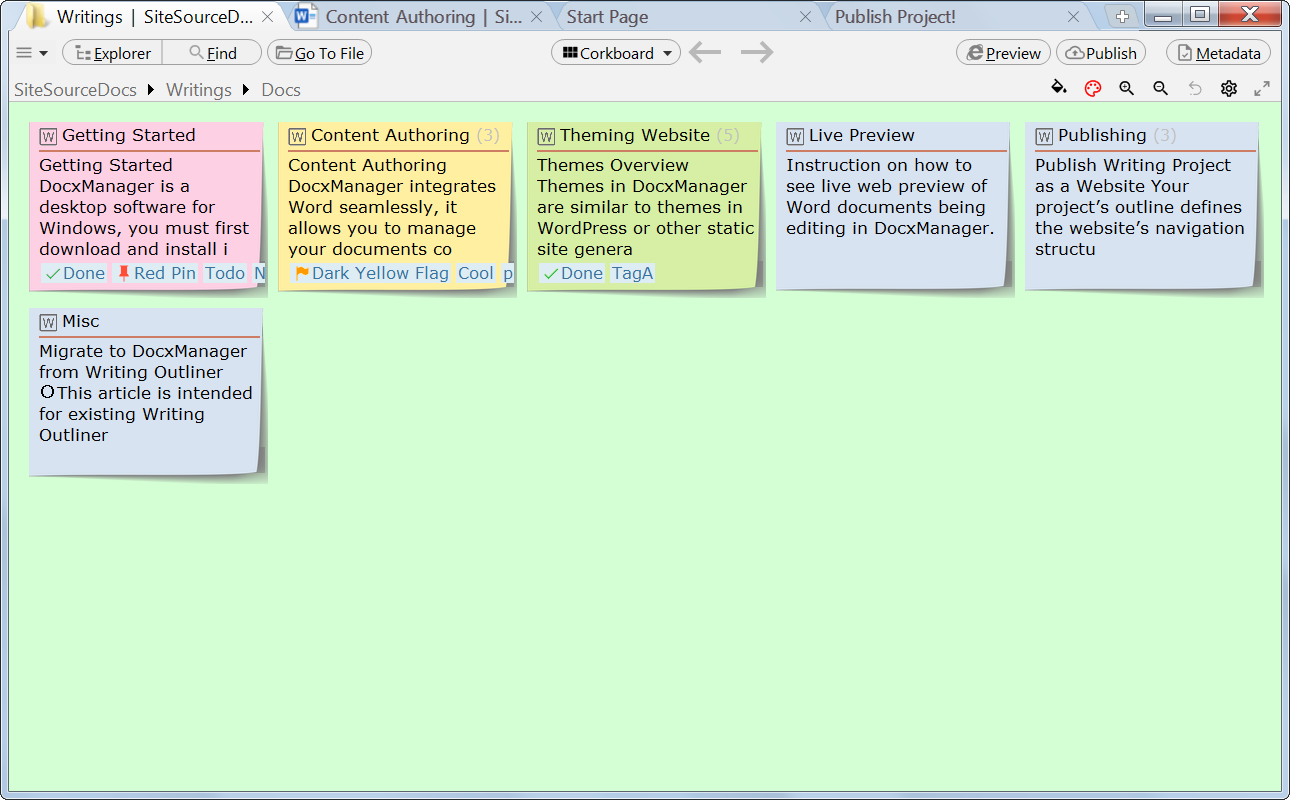Click the undo arrow icon
The image size is (1290, 800).
[x=1195, y=88]
